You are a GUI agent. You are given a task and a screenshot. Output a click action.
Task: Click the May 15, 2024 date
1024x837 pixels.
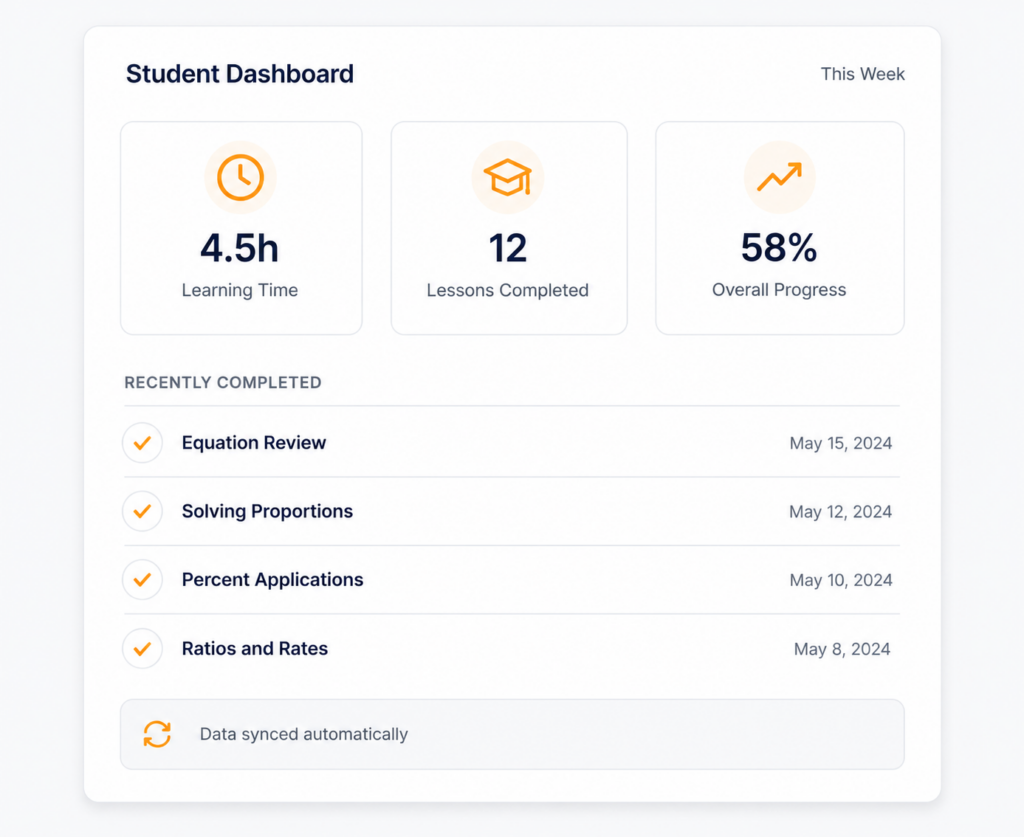840,443
